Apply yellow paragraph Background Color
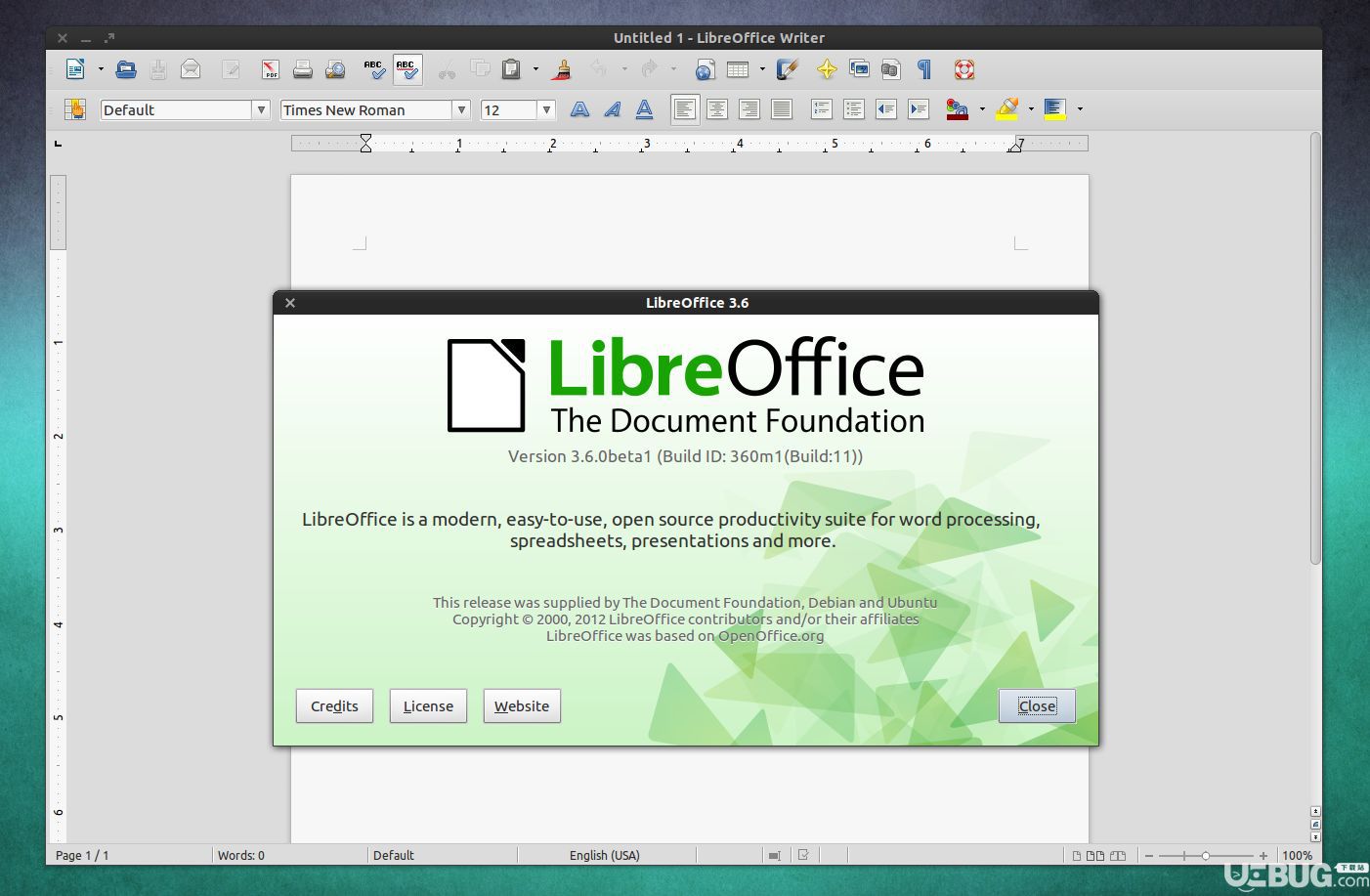The height and width of the screenshot is (896, 1370). click(x=1054, y=109)
